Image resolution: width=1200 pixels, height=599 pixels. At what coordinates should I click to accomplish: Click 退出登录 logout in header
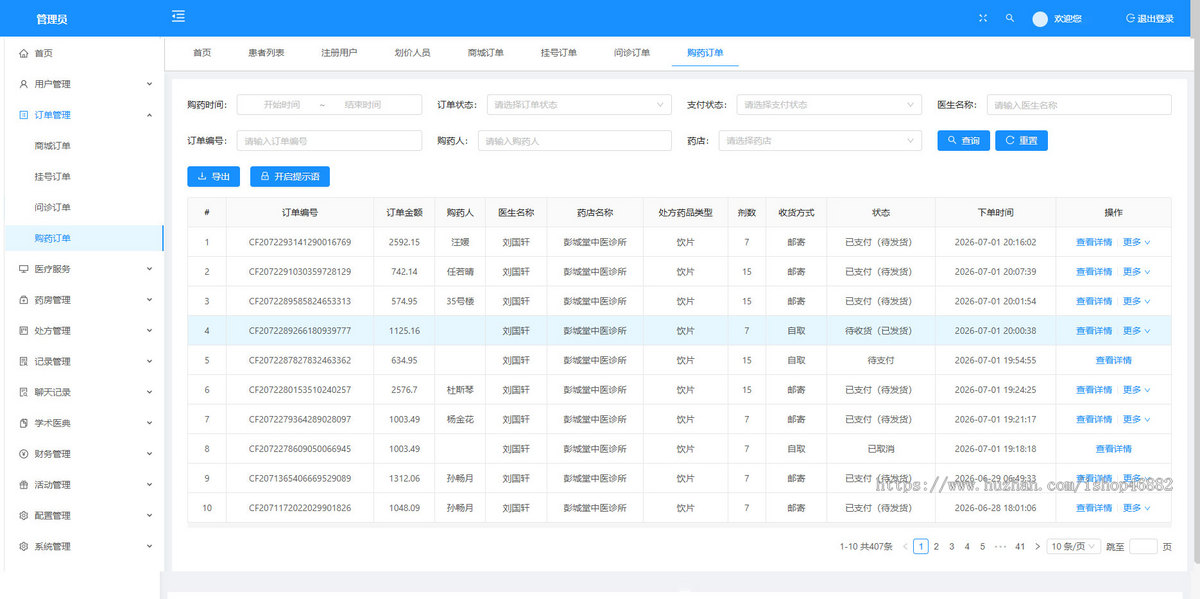(1150, 19)
